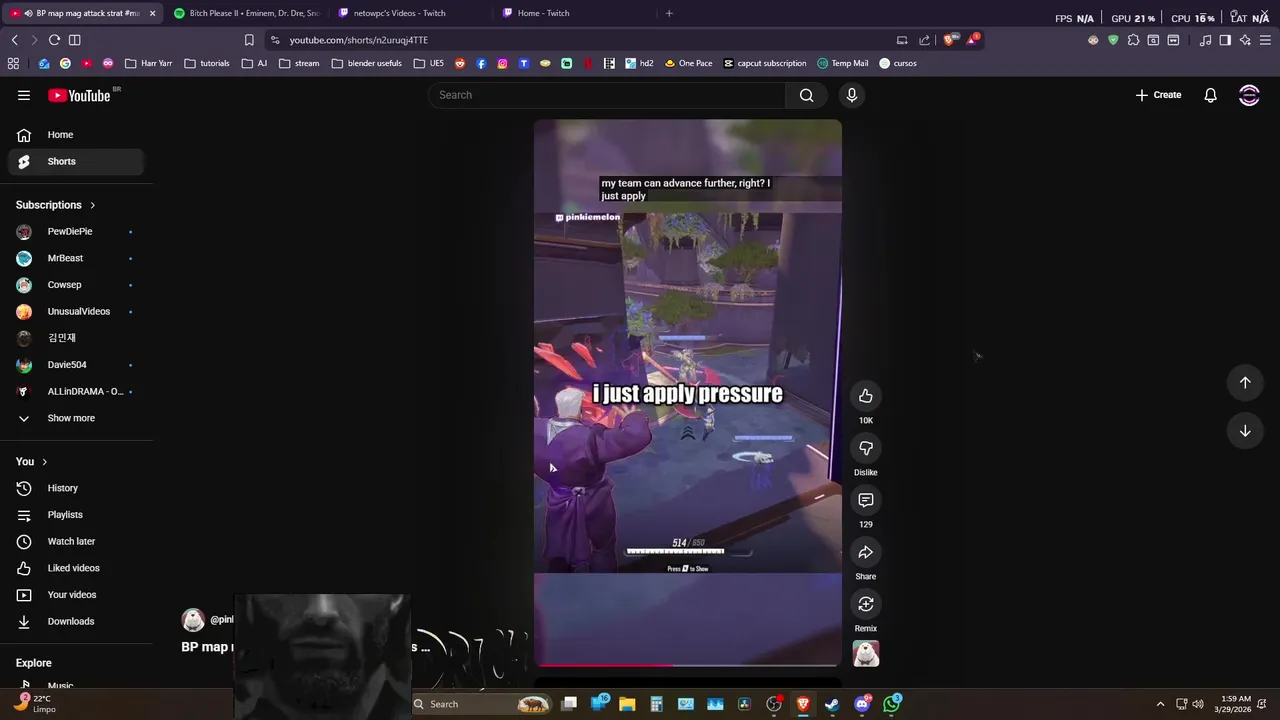Expand Show more subscriptions
The width and height of the screenshot is (1280, 720).
(71, 418)
